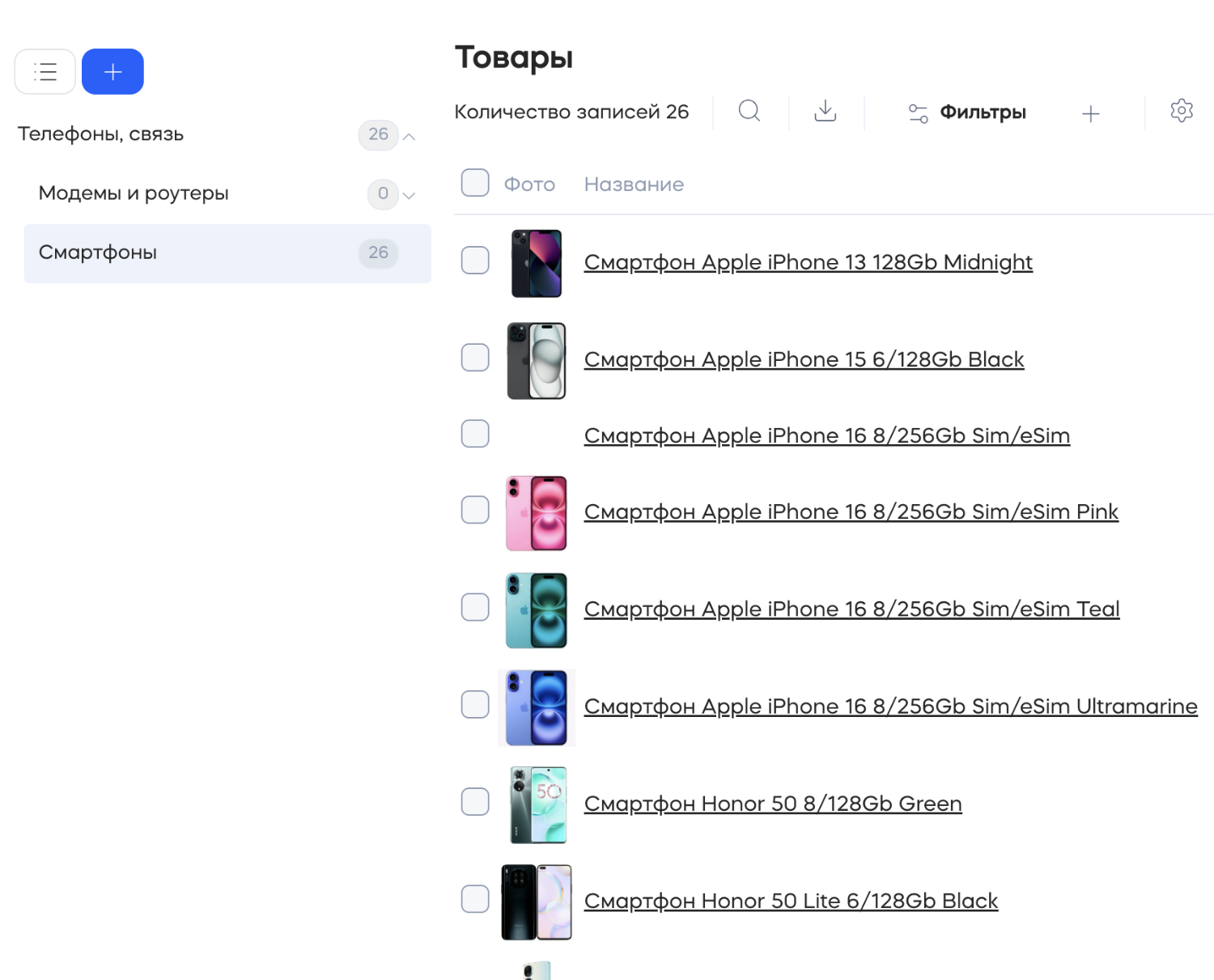Tick the Honor 50 Lite Black checkbox
The image size is (1214, 980).
(475, 899)
